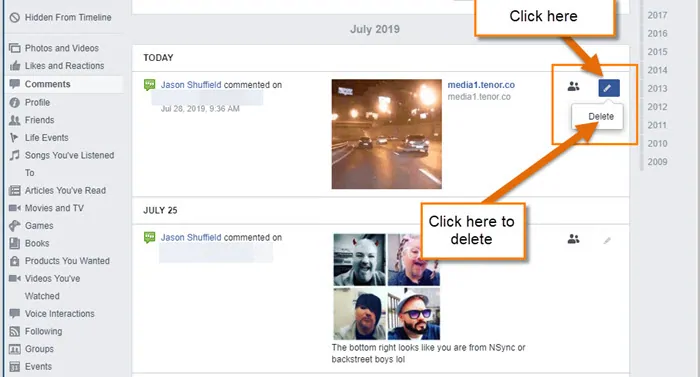The height and width of the screenshot is (377, 700).
Task: Click the Games controller icon
Action: (x=15, y=226)
